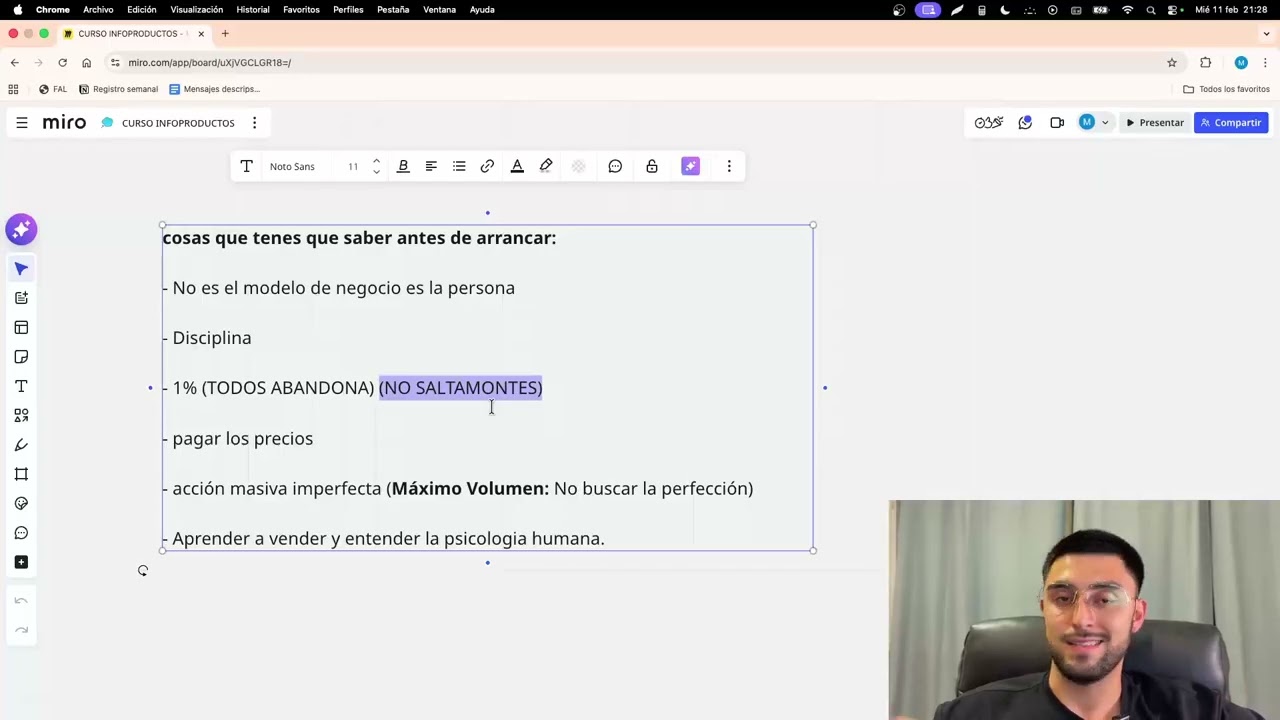Toggle bulleted list formatting
This screenshot has height=720, width=1280.
pos(459,166)
